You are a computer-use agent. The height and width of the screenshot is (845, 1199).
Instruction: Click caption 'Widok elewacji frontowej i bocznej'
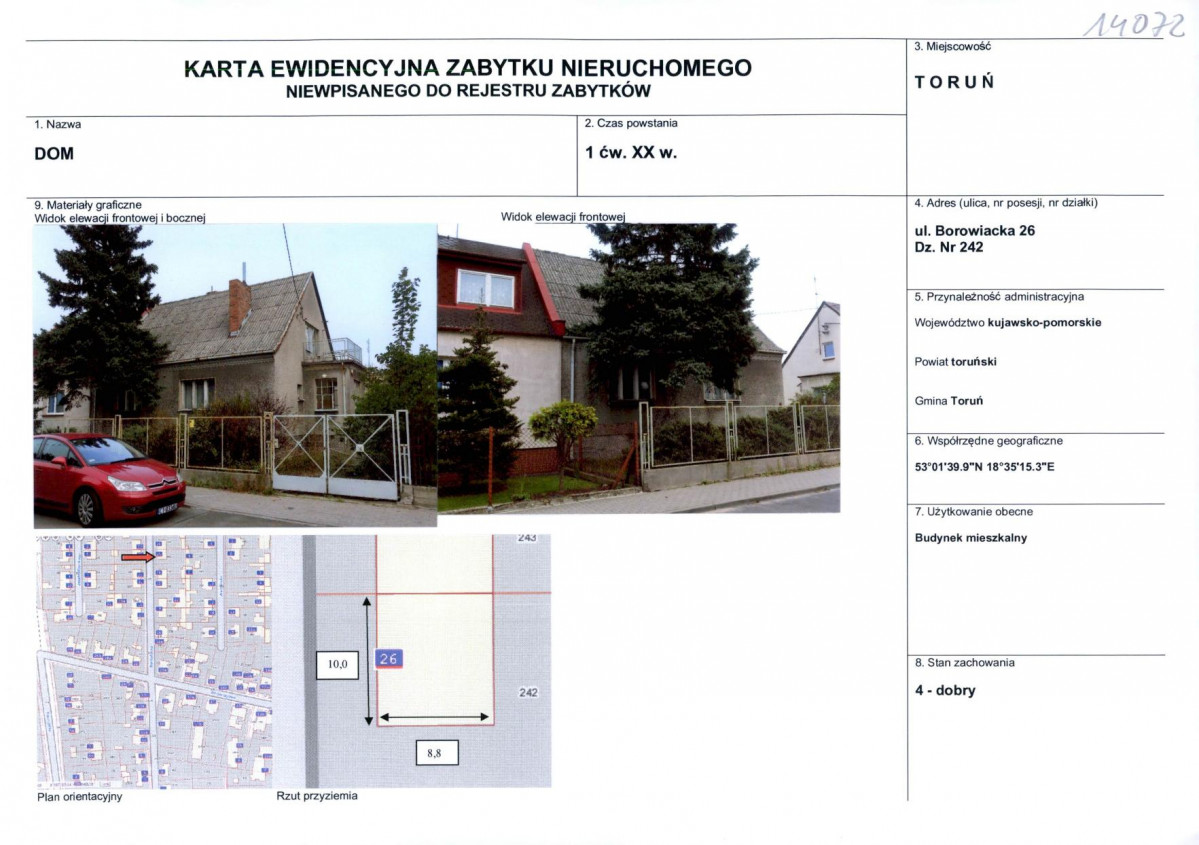click(120, 218)
